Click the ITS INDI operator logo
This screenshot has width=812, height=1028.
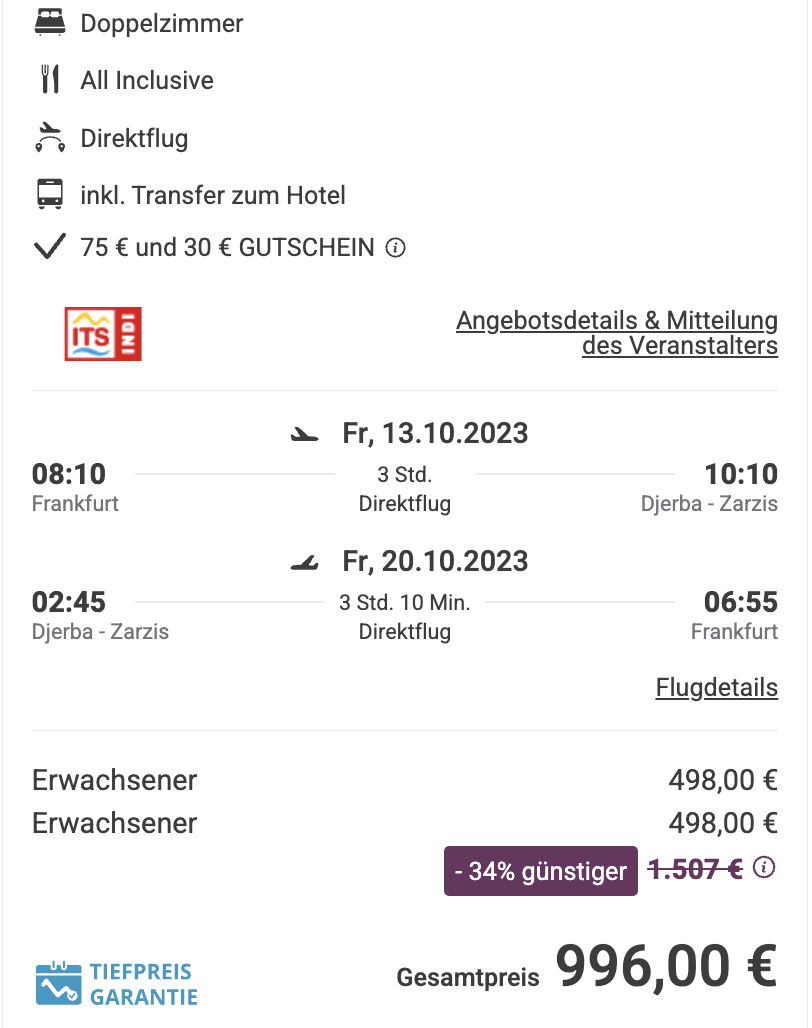pos(103,334)
